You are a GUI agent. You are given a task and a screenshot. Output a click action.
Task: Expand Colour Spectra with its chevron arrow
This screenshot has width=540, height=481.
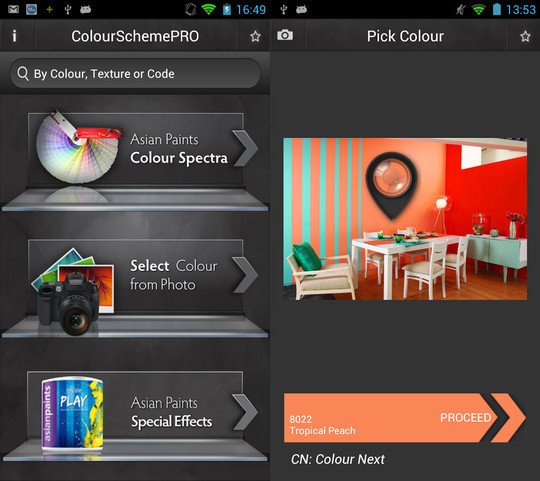click(x=245, y=148)
